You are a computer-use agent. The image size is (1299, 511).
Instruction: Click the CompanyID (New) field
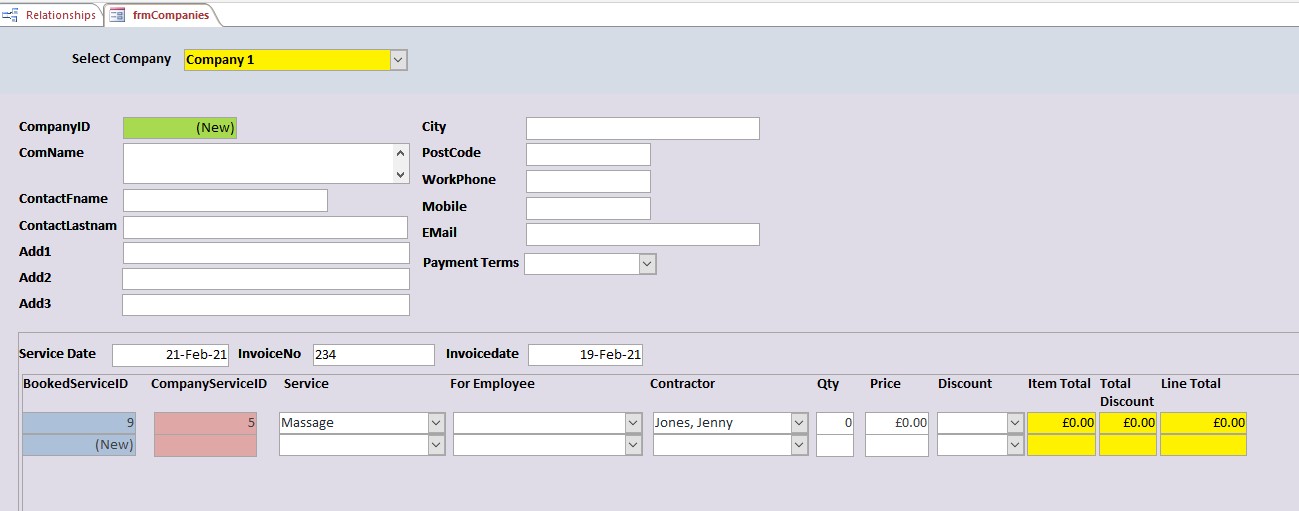(180, 128)
